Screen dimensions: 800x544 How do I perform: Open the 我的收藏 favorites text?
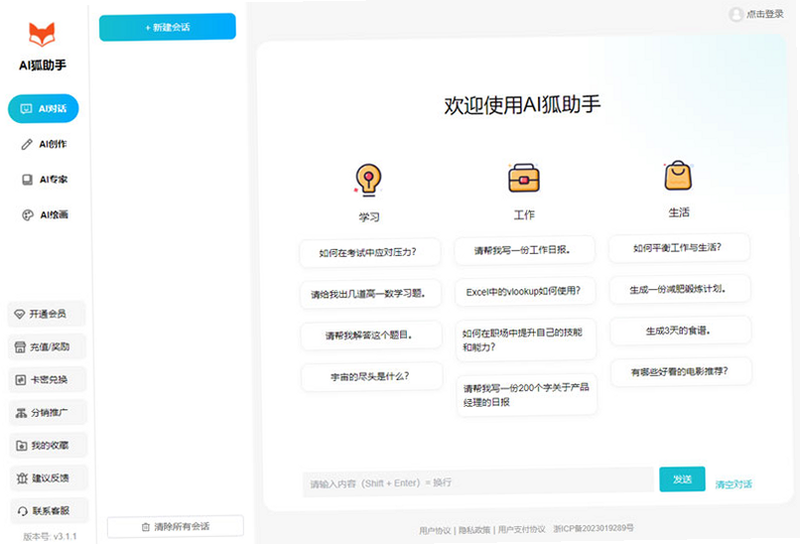50,445
